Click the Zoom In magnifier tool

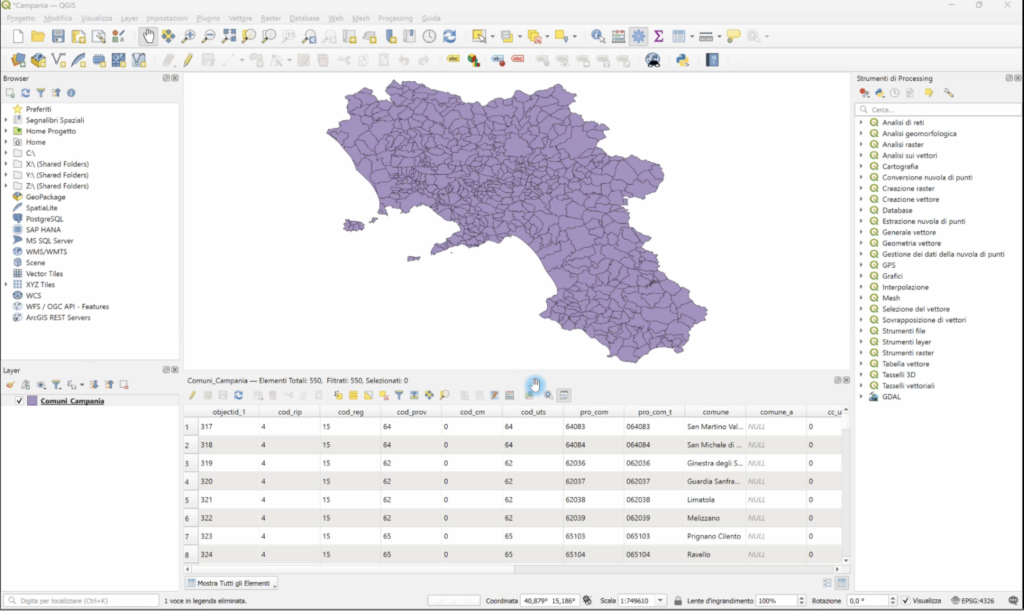tap(189, 37)
